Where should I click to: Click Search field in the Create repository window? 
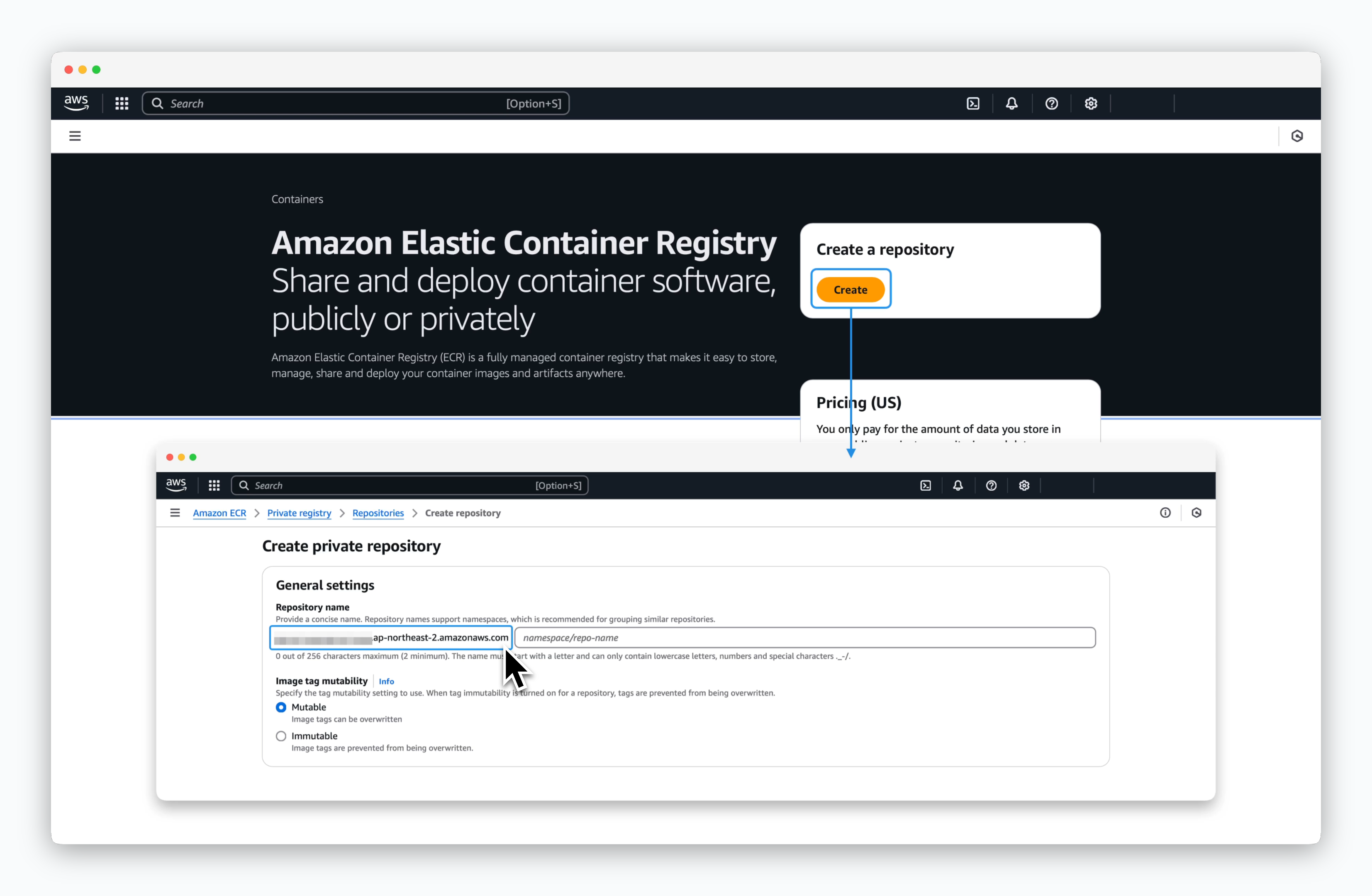(409, 485)
